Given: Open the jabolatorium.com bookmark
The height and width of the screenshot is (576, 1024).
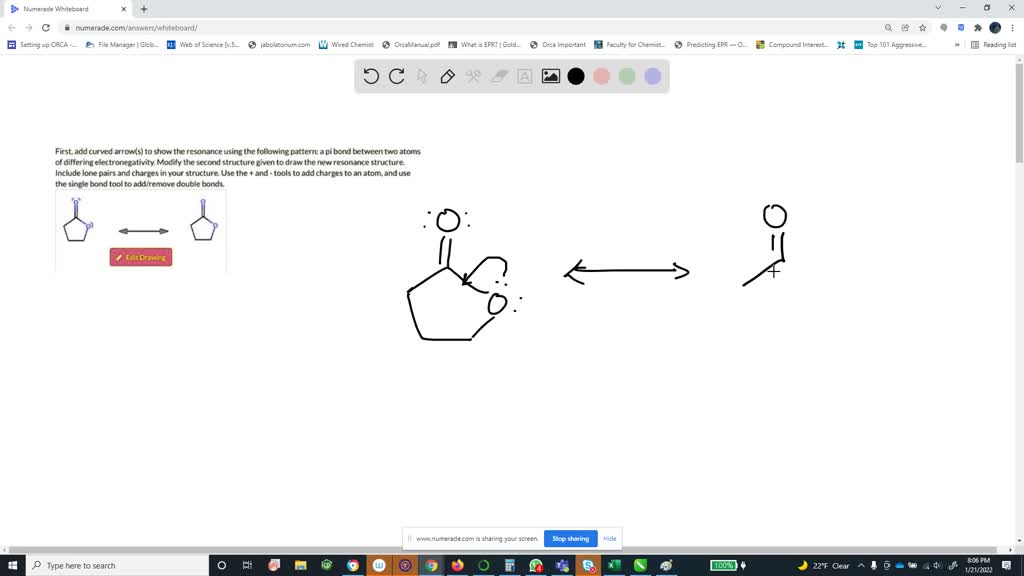Looking at the screenshot, I should pos(281,44).
